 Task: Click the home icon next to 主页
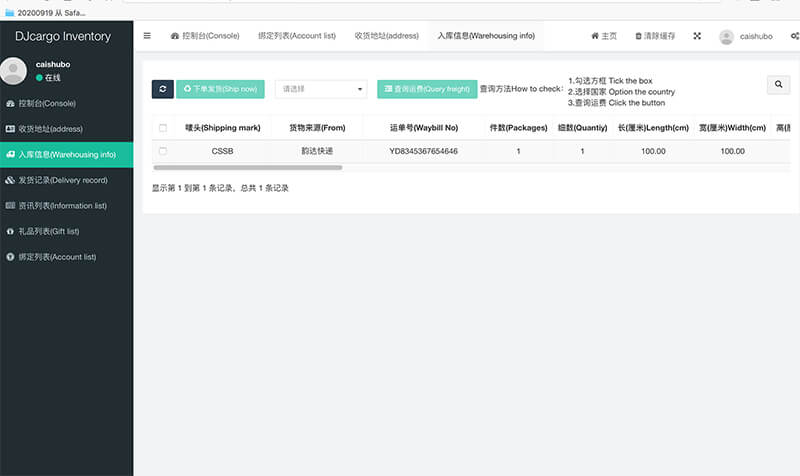[x=594, y=36]
